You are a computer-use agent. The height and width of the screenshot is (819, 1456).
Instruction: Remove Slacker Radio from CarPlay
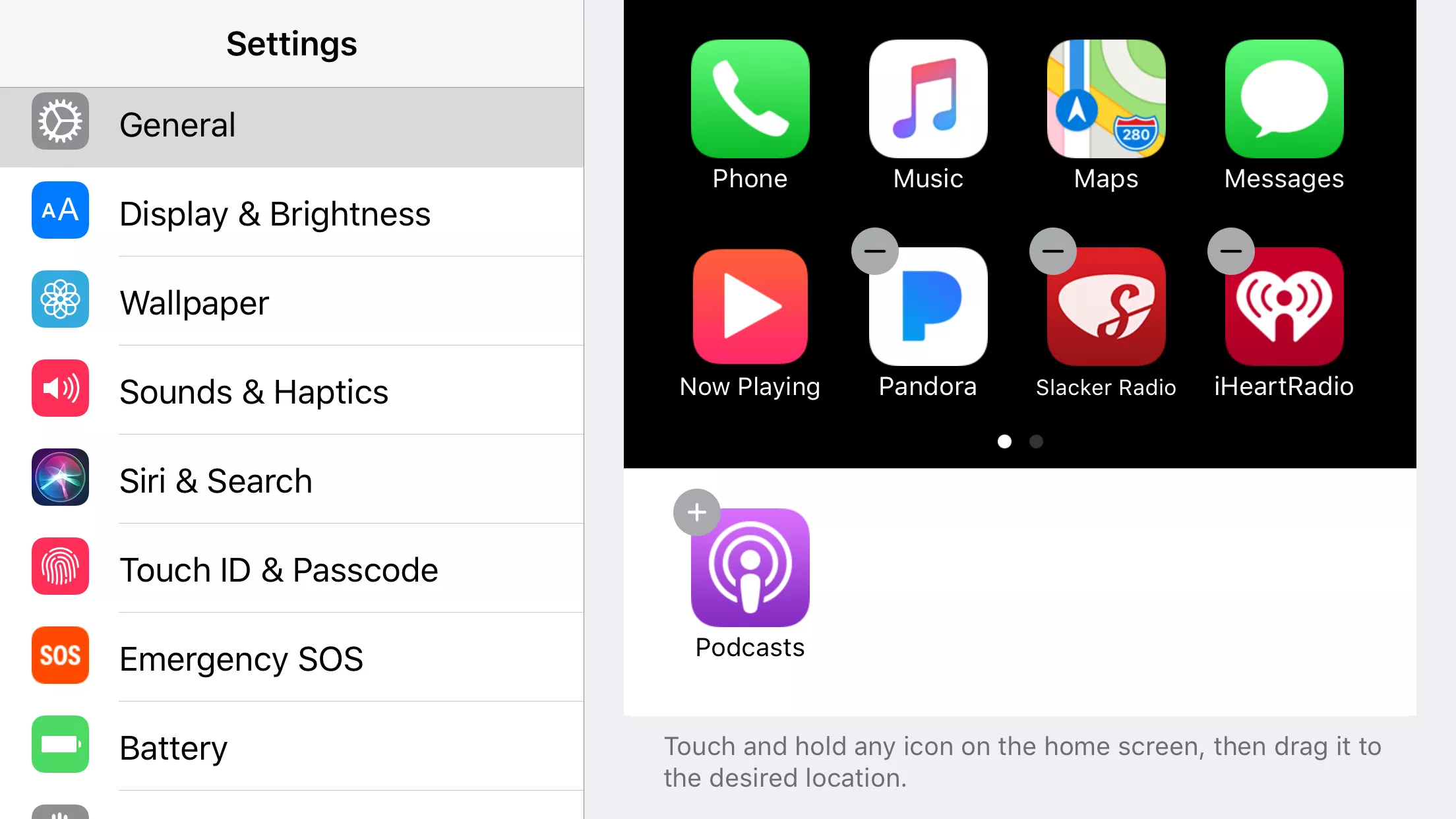pyautogui.click(x=1052, y=251)
